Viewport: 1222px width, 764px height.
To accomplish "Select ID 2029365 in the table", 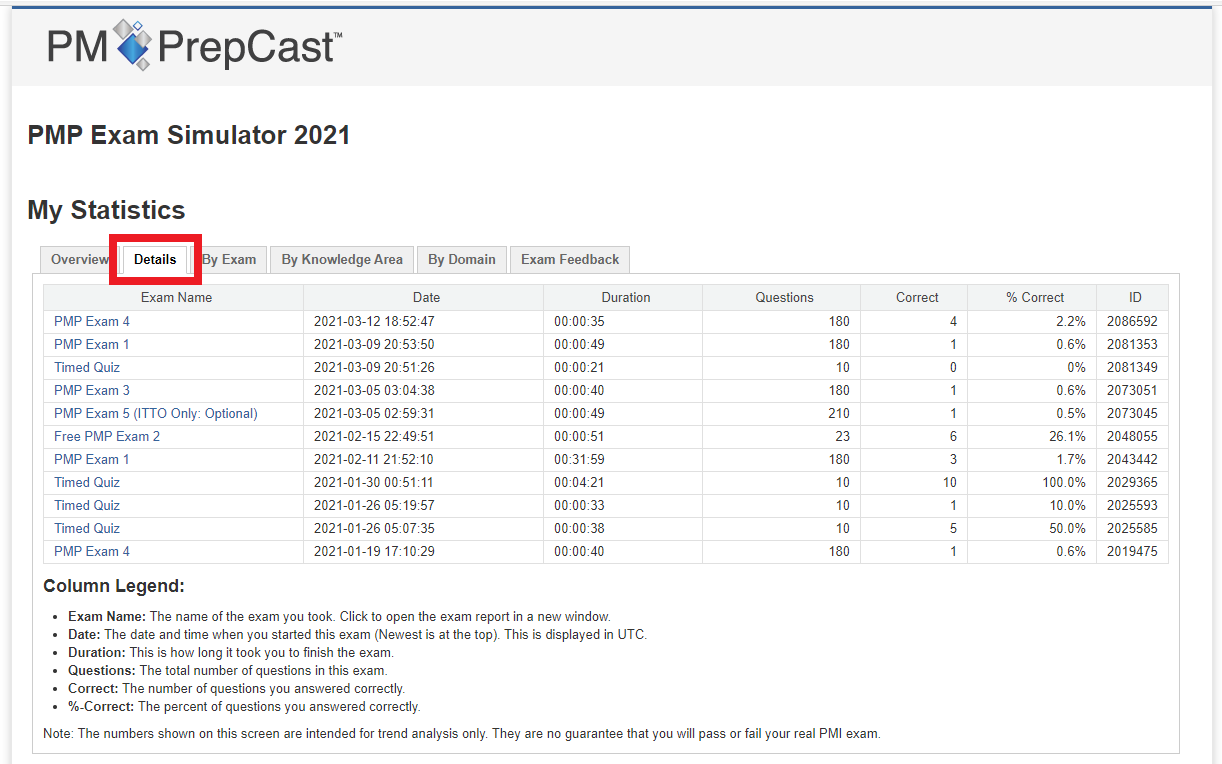I will point(1132,483).
